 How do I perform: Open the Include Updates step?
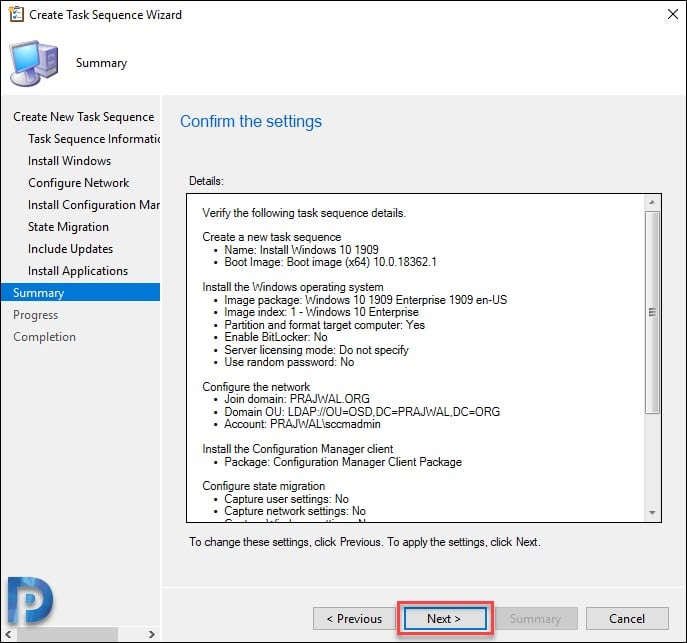coord(71,249)
